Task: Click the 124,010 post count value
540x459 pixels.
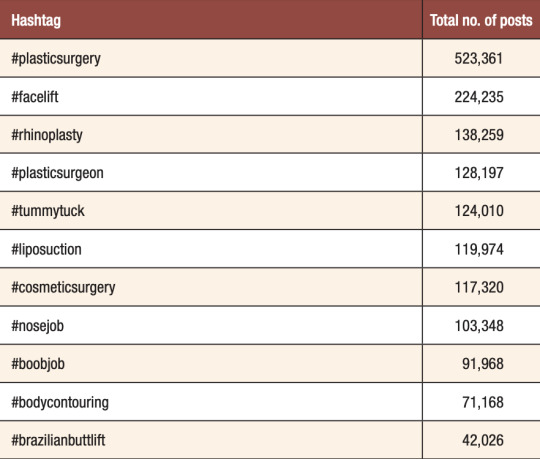Action: (x=479, y=211)
